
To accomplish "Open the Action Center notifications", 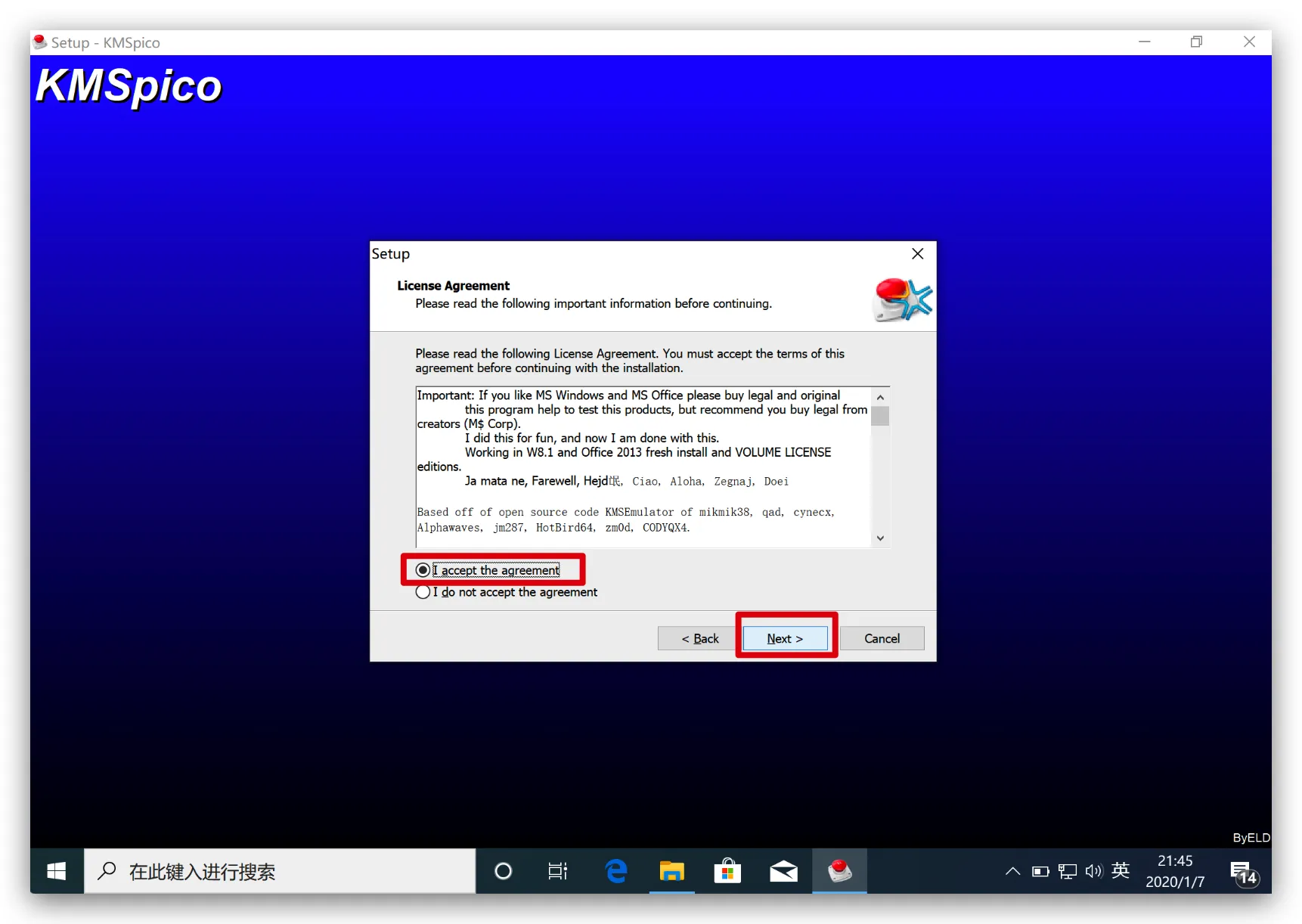I will pyautogui.click(x=1244, y=873).
